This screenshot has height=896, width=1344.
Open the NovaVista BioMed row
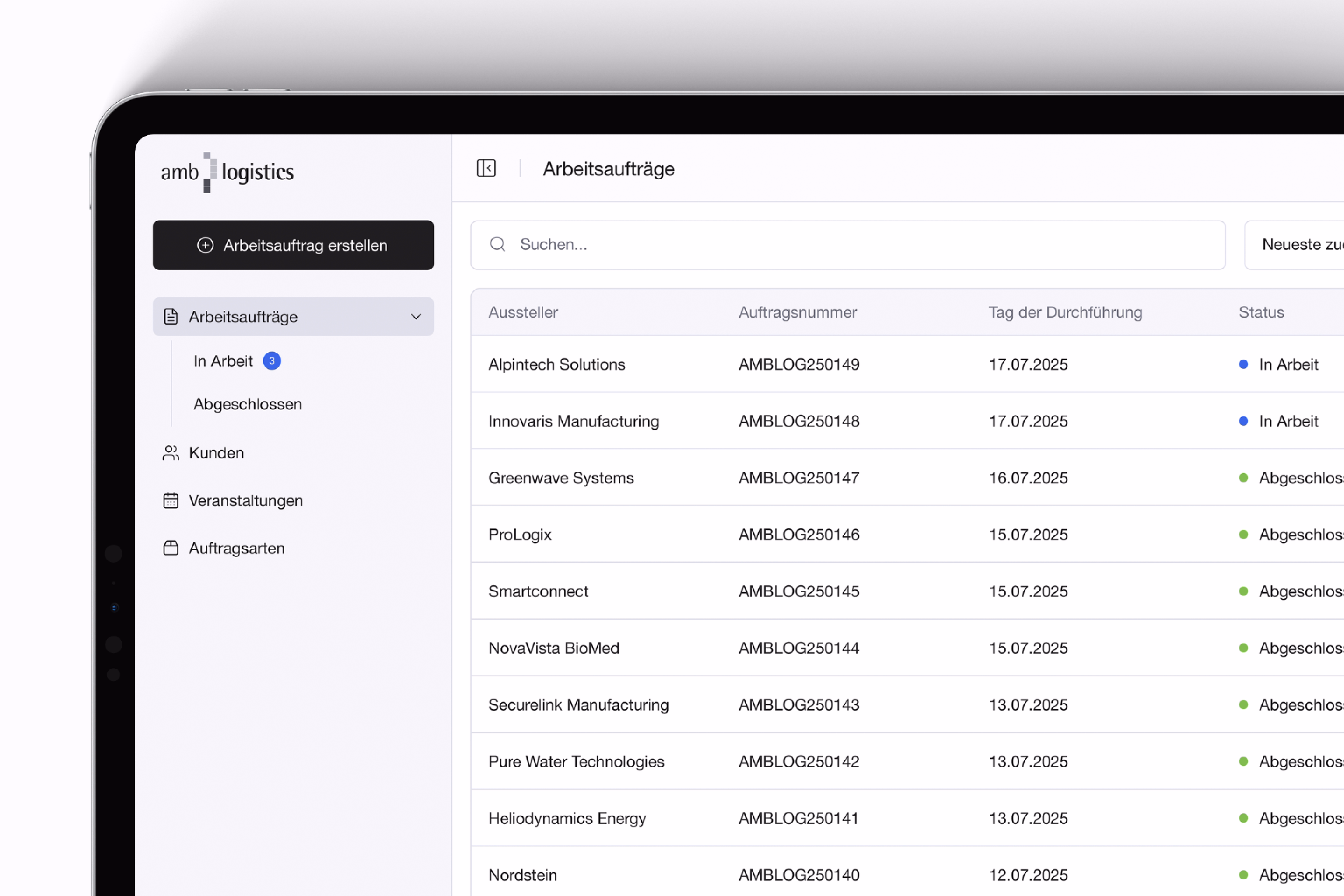tap(907, 648)
